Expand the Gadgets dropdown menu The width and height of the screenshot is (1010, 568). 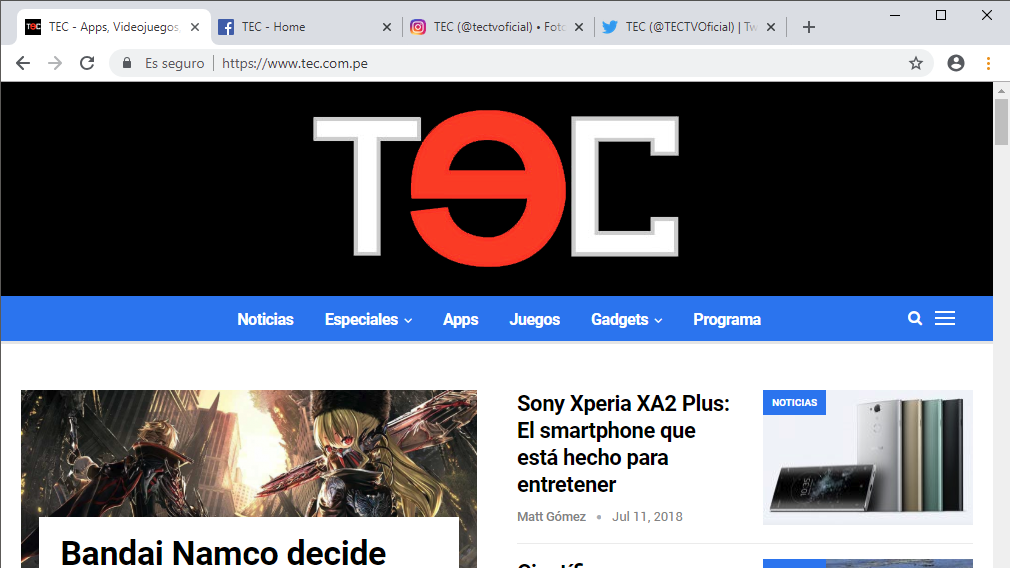pyautogui.click(x=626, y=320)
